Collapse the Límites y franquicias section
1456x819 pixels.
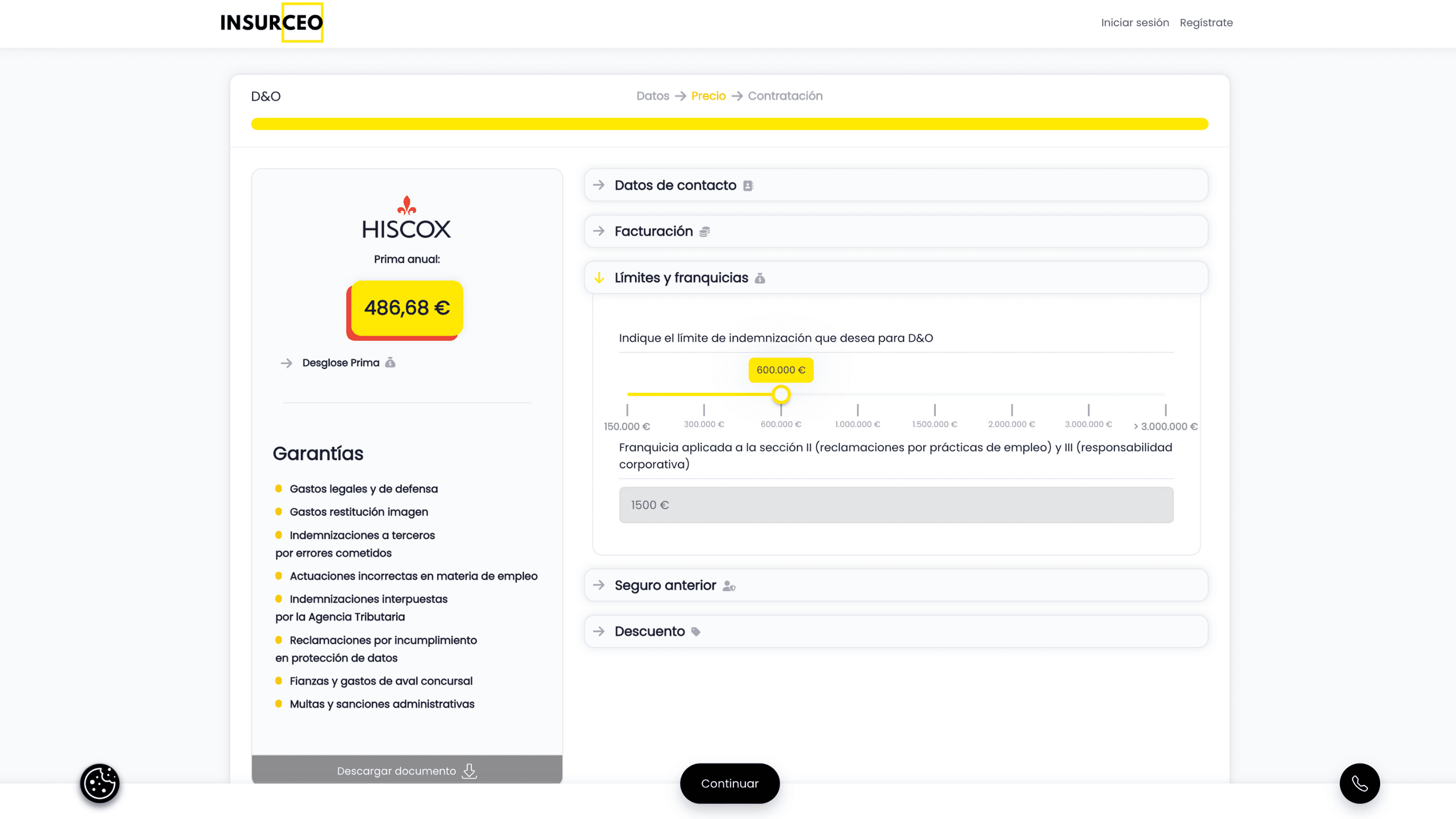click(x=680, y=278)
